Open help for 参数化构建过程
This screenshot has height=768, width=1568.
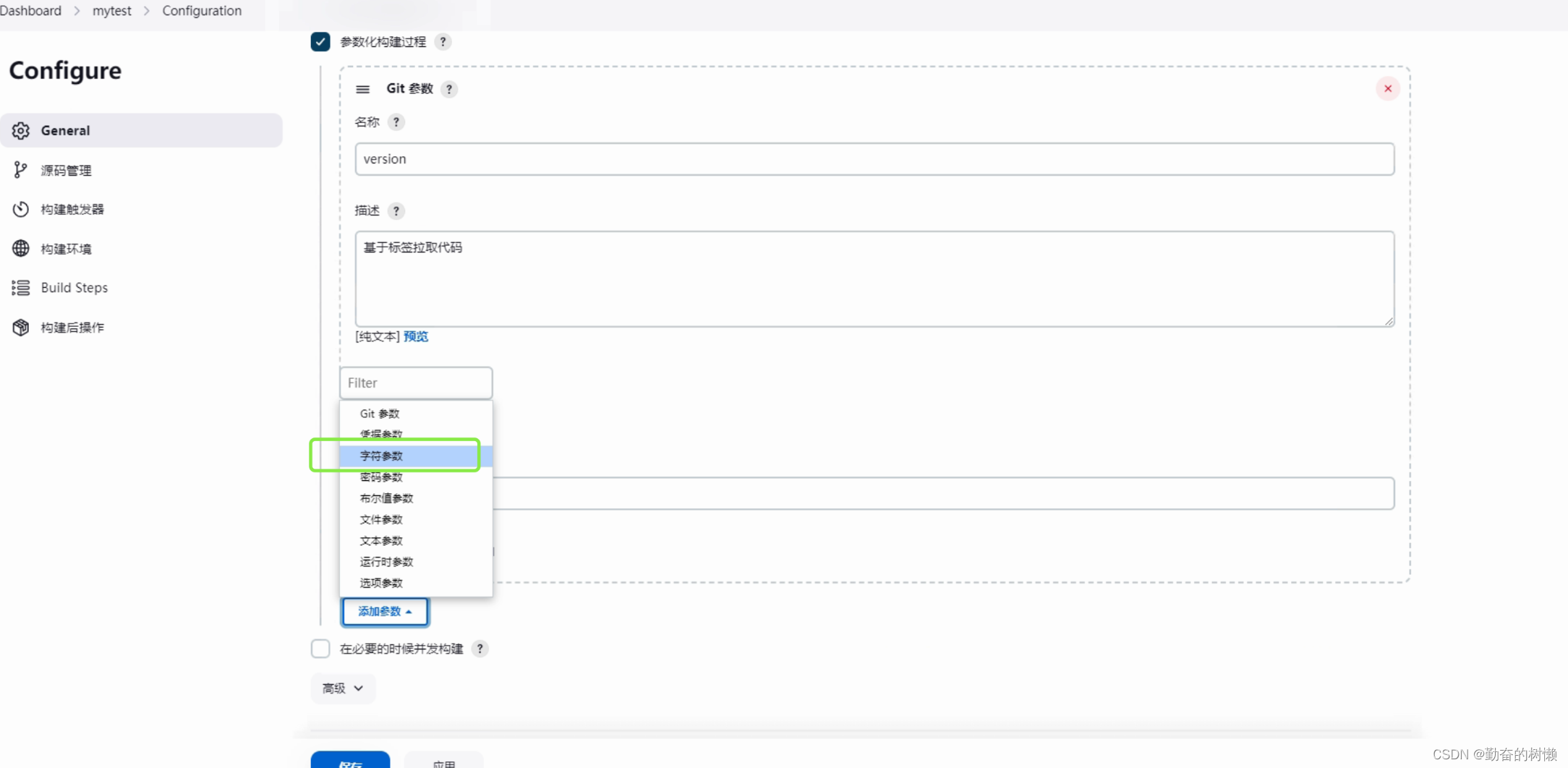[x=443, y=42]
